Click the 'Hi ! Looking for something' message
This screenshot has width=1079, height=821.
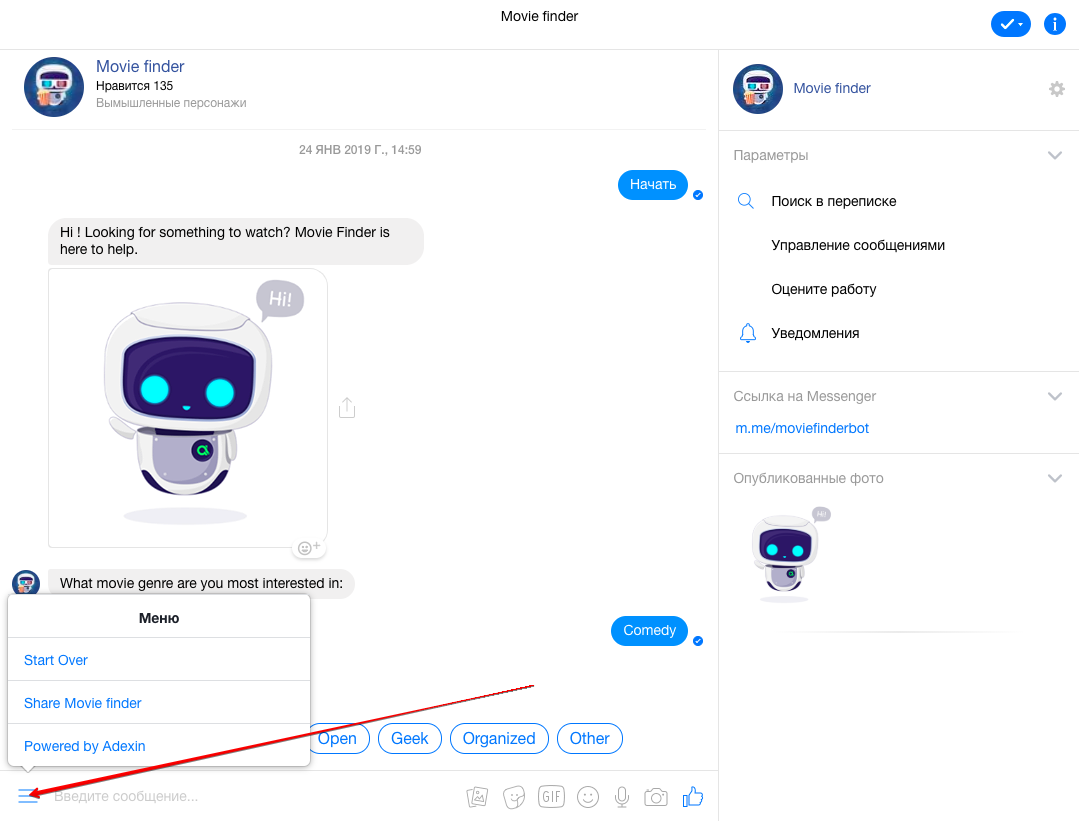[x=235, y=241]
